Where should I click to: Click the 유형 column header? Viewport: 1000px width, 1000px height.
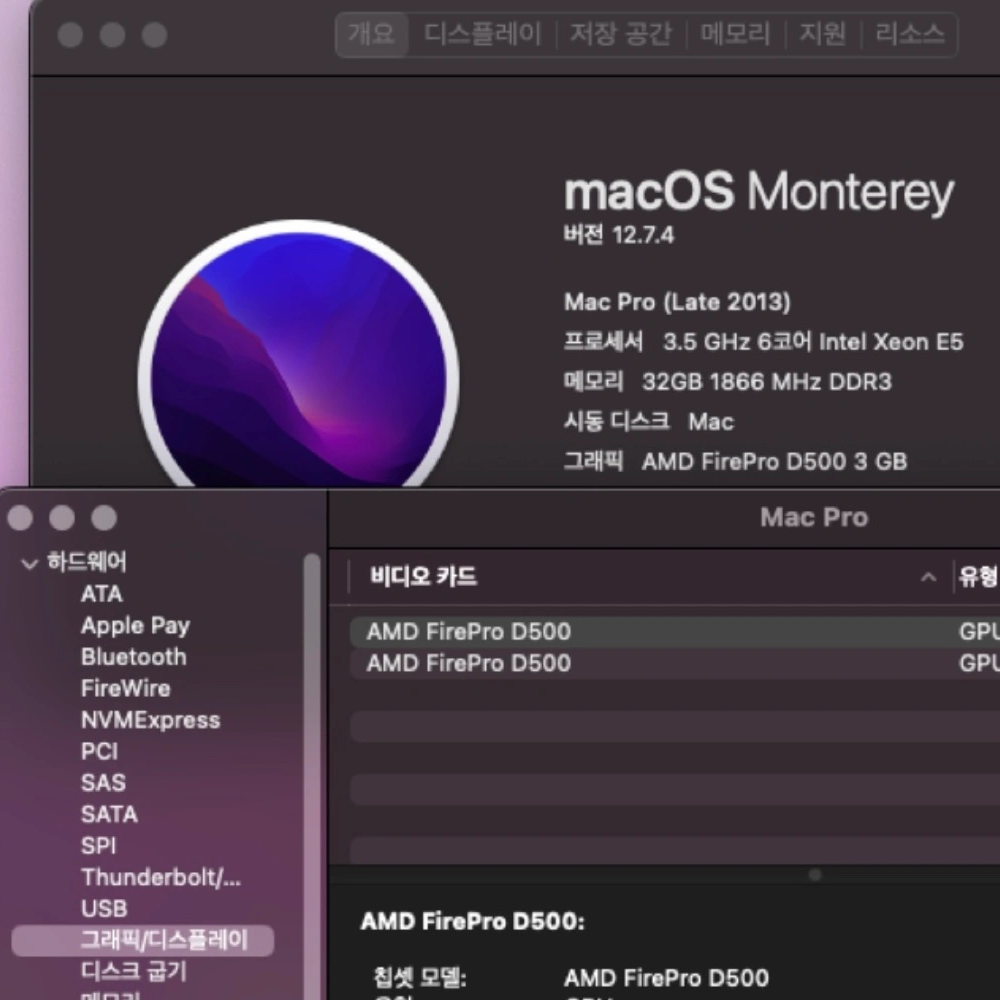pyautogui.click(x=978, y=577)
